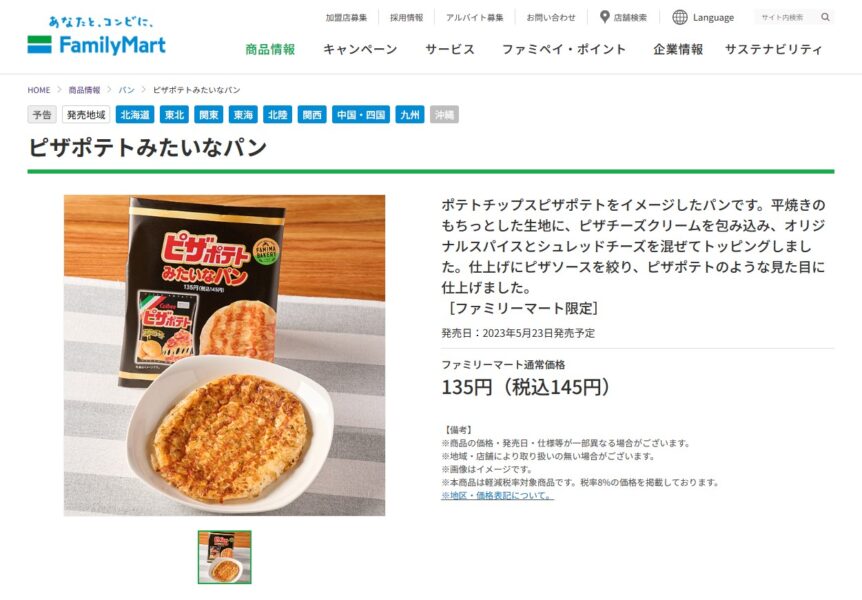
Task: Open the 企業情報 menu
Action: (x=678, y=49)
